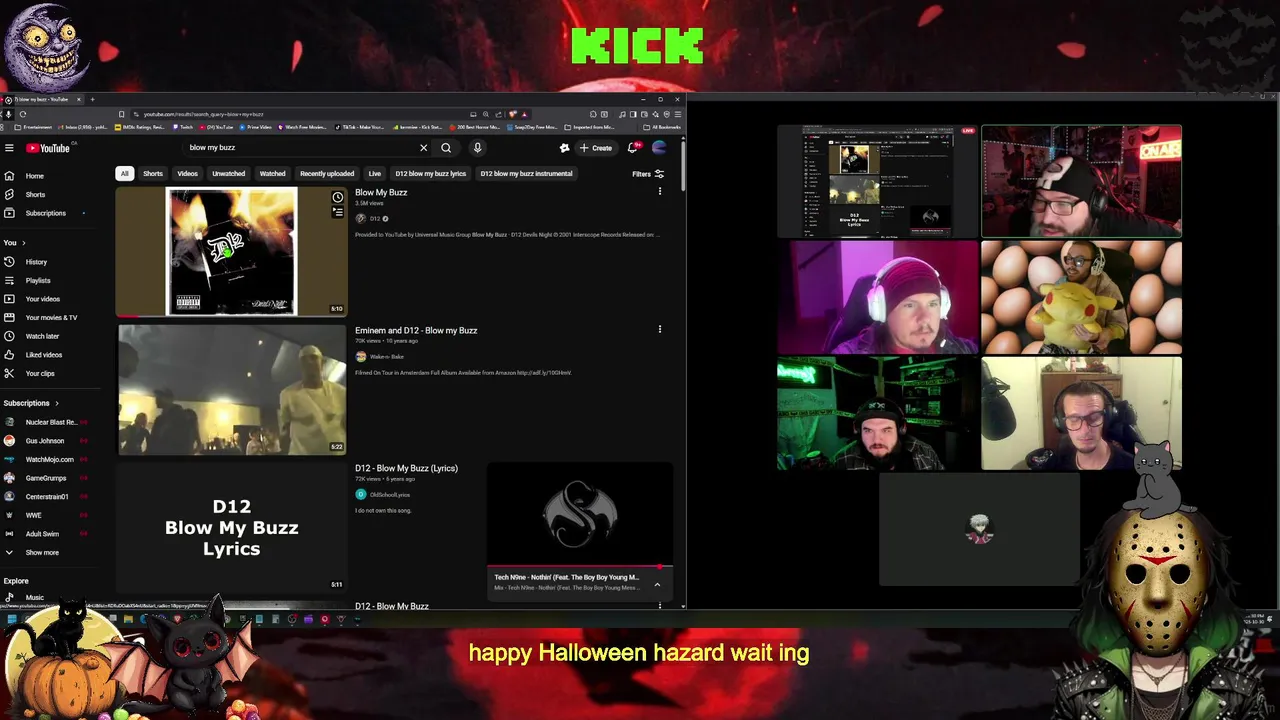Open Adult Swim channel
Image resolution: width=1280 pixels, height=720 pixels.
[x=42, y=534]
